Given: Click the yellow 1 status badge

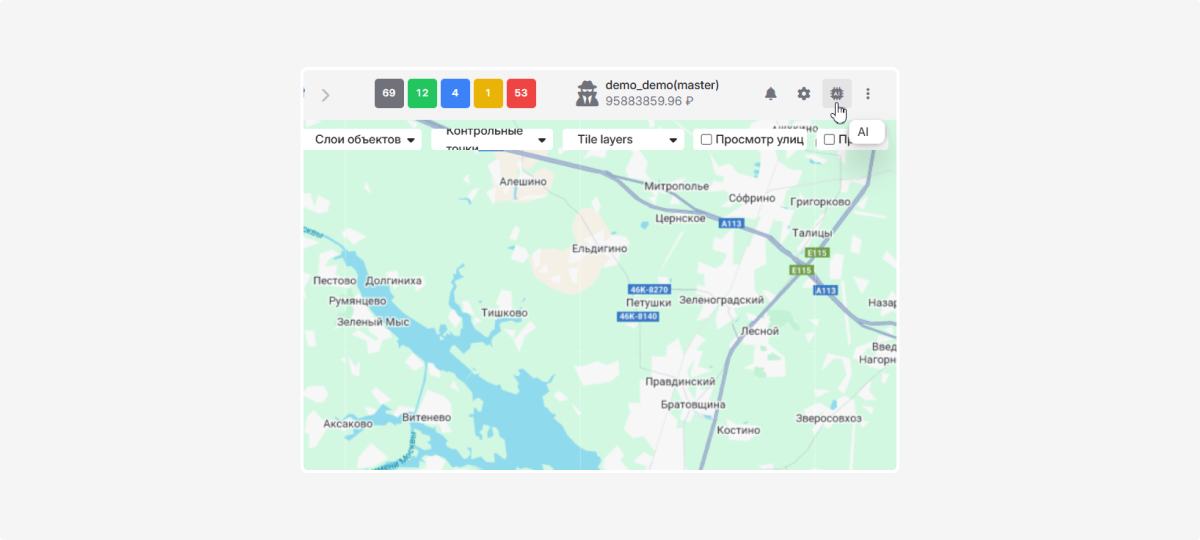Looking at the screenshot, I should (488, 93).
